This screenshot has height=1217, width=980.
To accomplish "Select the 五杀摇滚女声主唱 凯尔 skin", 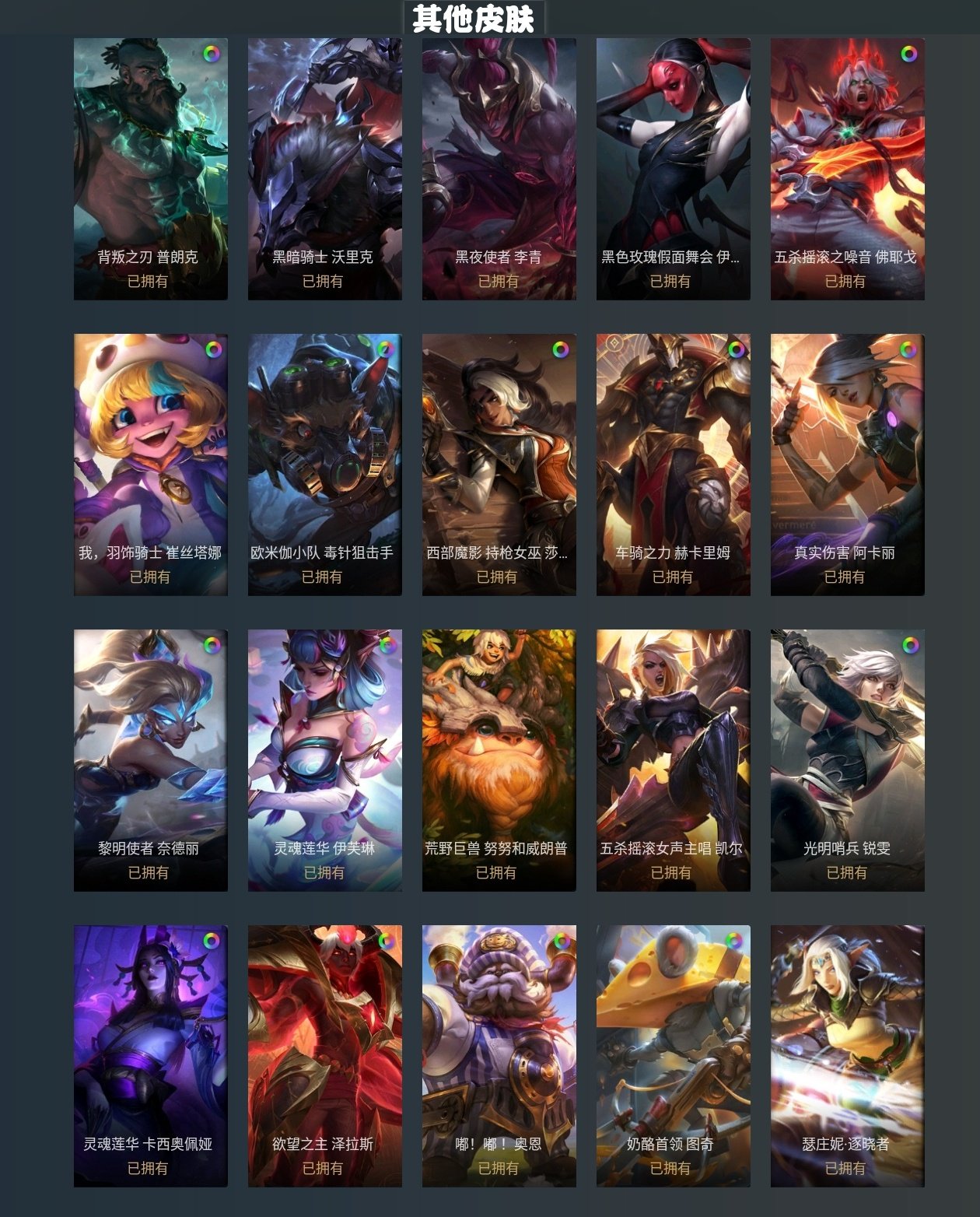I will 674,760.
